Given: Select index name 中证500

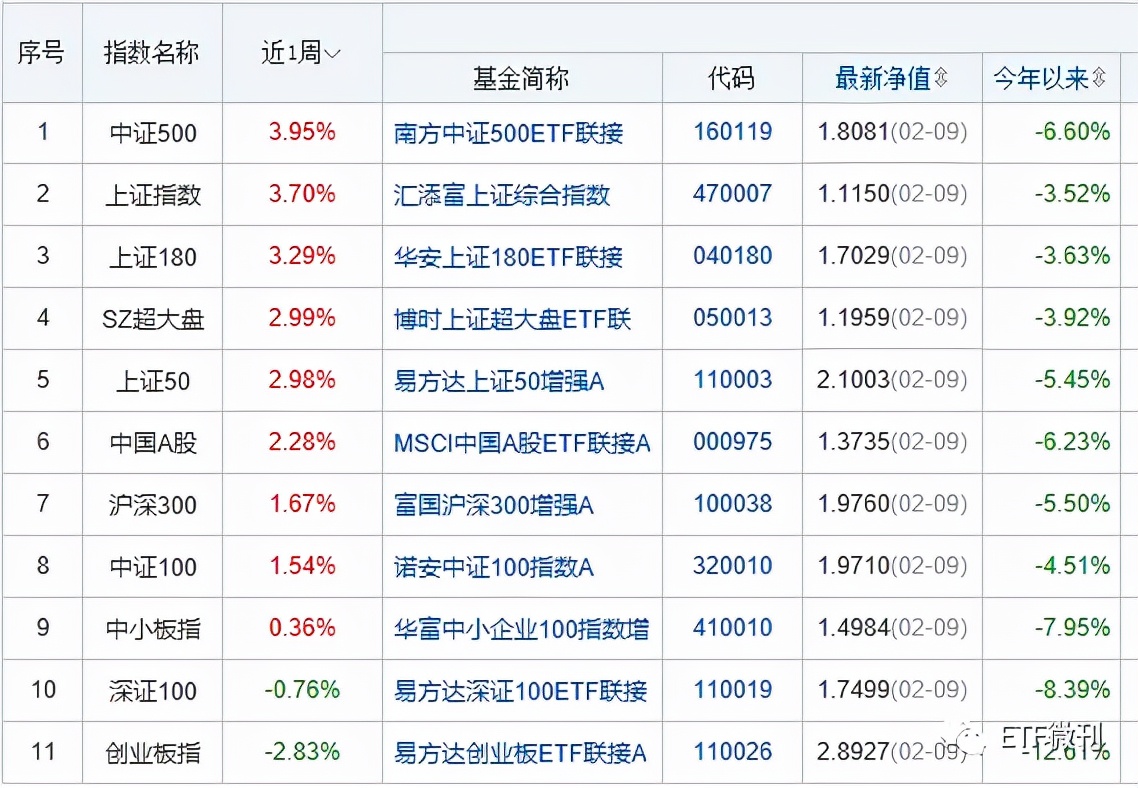Looking at the screenshot, I should pos(153,134).
